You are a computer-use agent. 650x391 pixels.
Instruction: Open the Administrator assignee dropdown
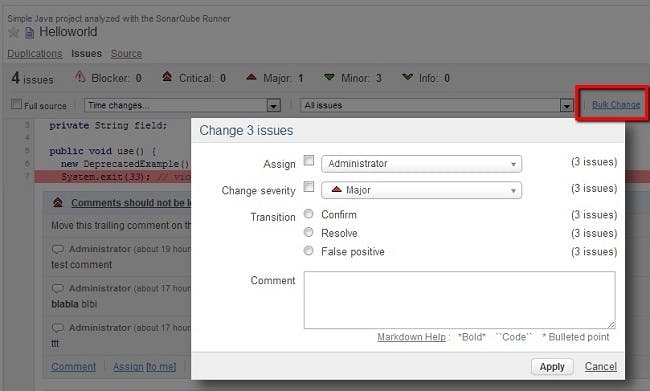421,164
